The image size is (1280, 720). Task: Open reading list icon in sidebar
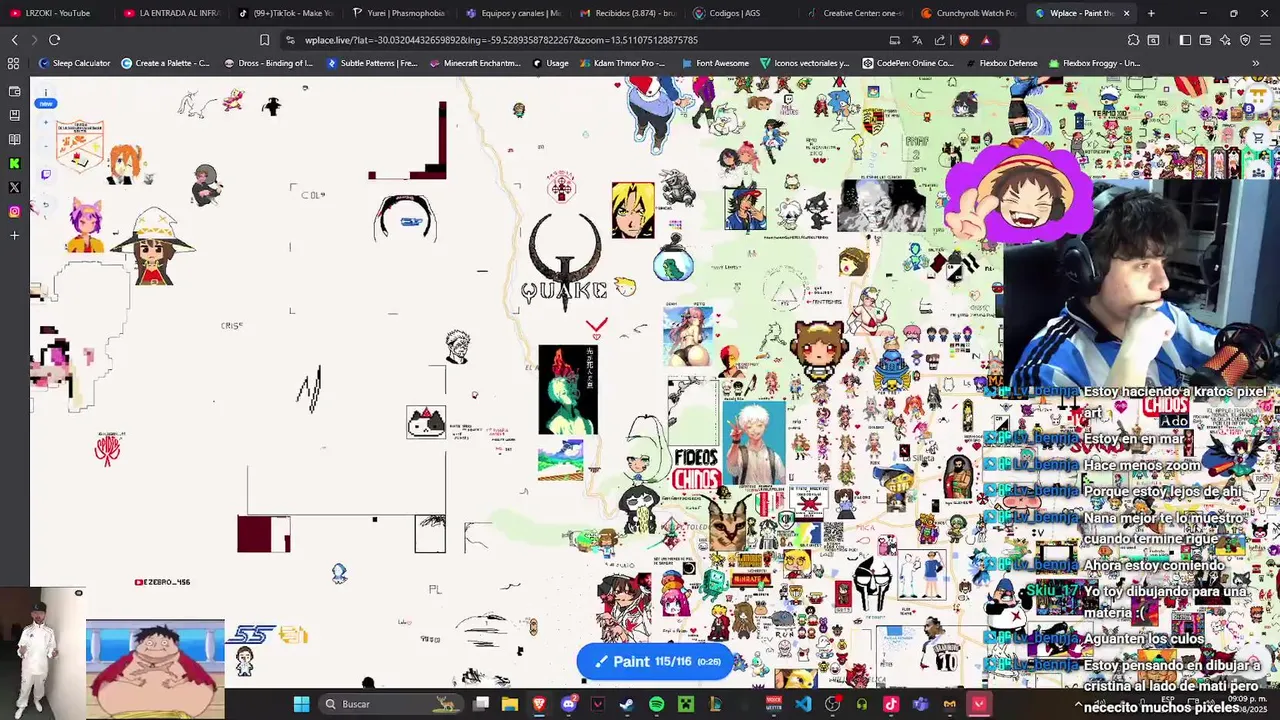coord(14,139)
